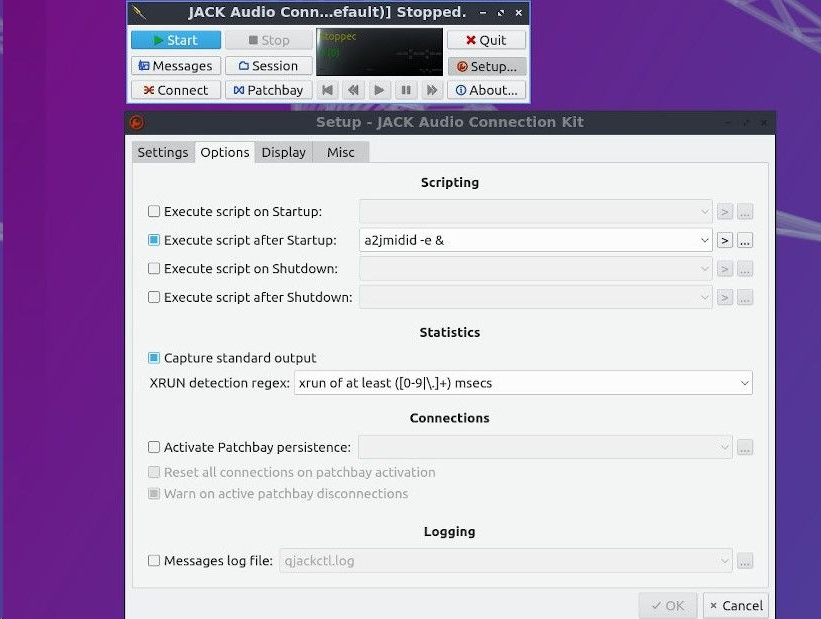Click the JACK main window title icon

pos(139,12)
